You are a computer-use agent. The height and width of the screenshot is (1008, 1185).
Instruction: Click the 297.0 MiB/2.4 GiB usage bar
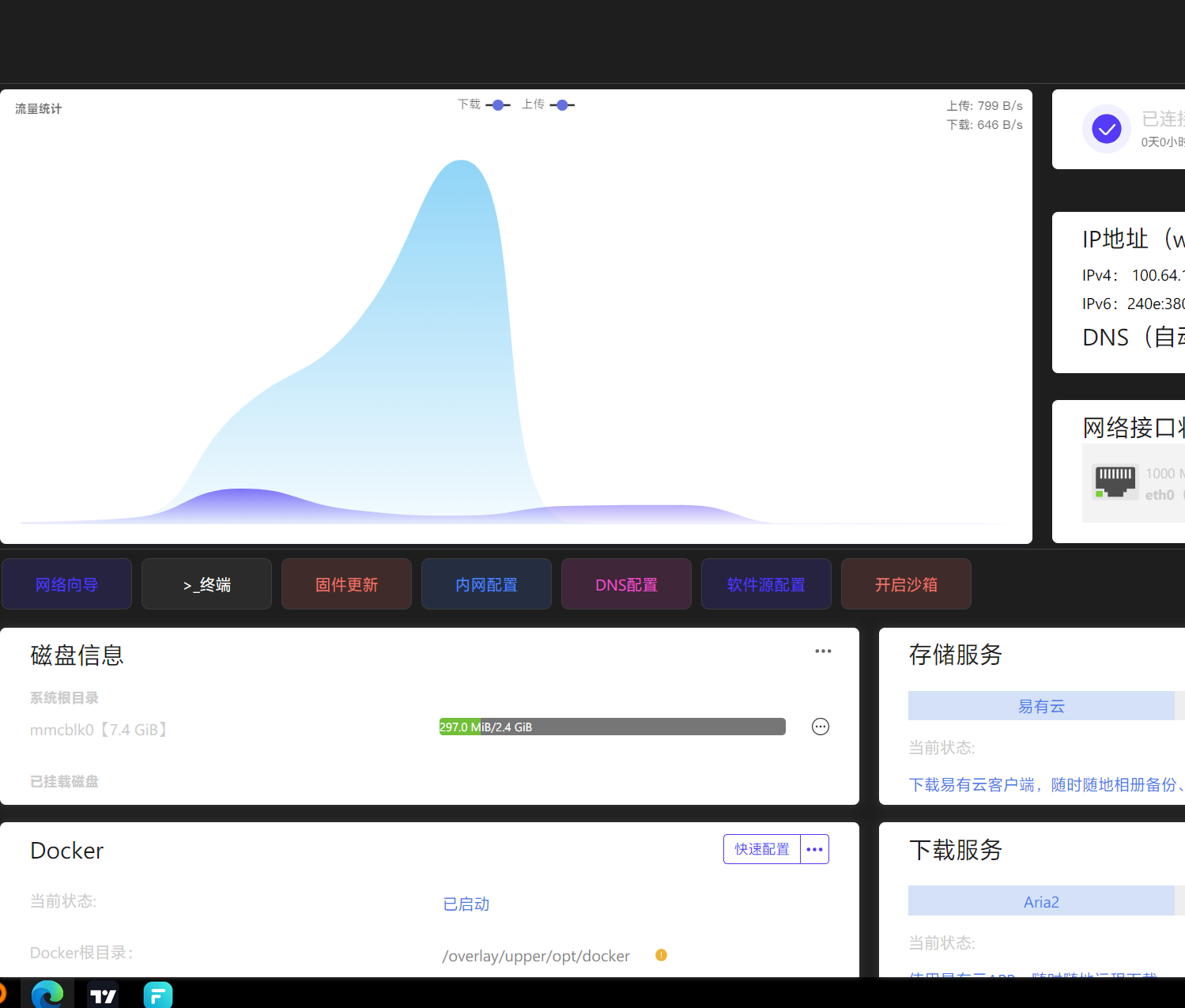pyautogui.click(x=612, y=727)
